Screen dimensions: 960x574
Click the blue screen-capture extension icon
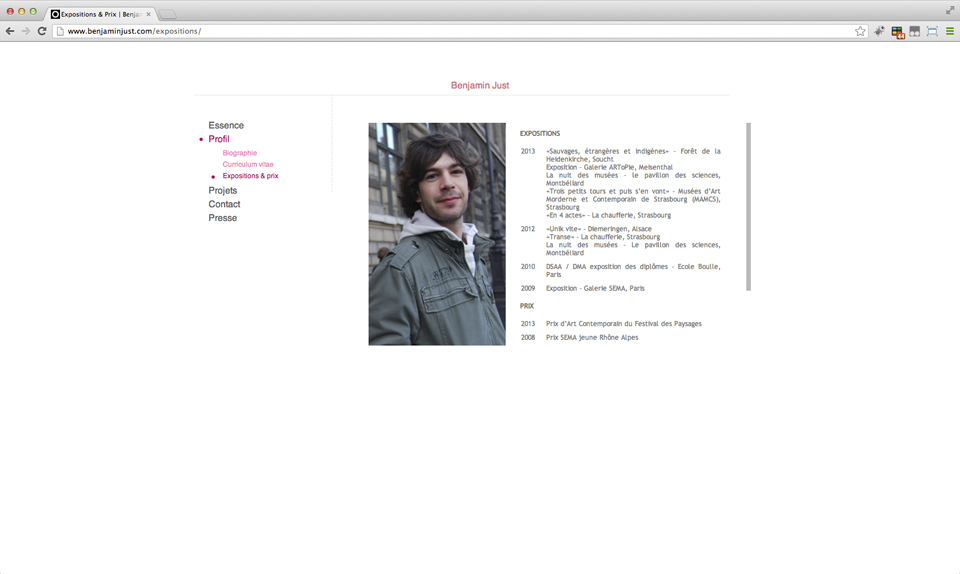[932, 31]
